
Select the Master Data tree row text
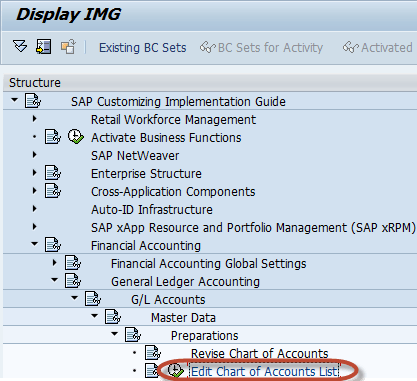(x=183, y=317)
